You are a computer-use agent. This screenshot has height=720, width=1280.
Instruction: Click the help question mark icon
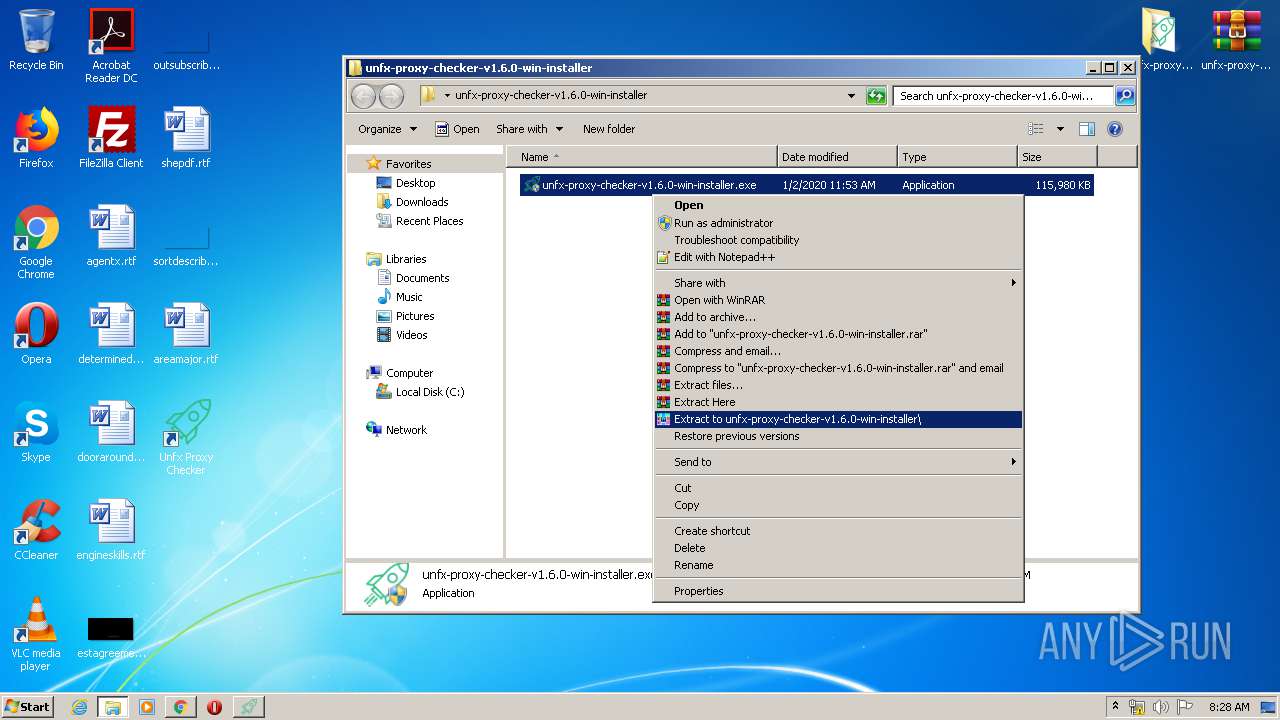[1115, 129]
